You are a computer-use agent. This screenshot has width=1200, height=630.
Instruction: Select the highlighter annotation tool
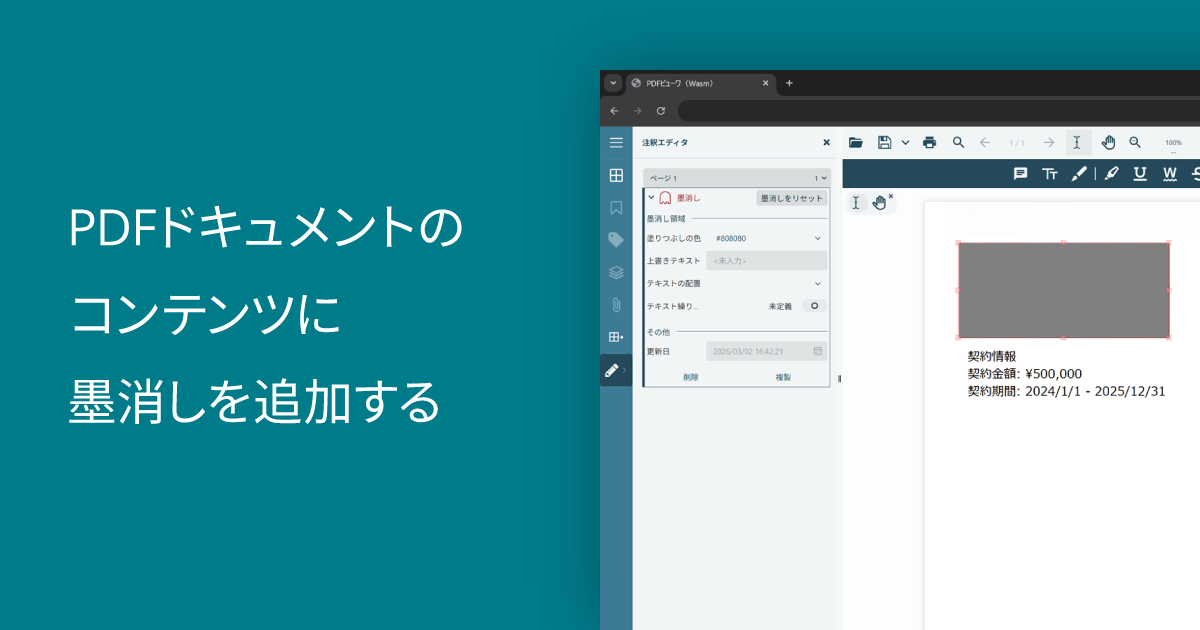point(1111,173)
